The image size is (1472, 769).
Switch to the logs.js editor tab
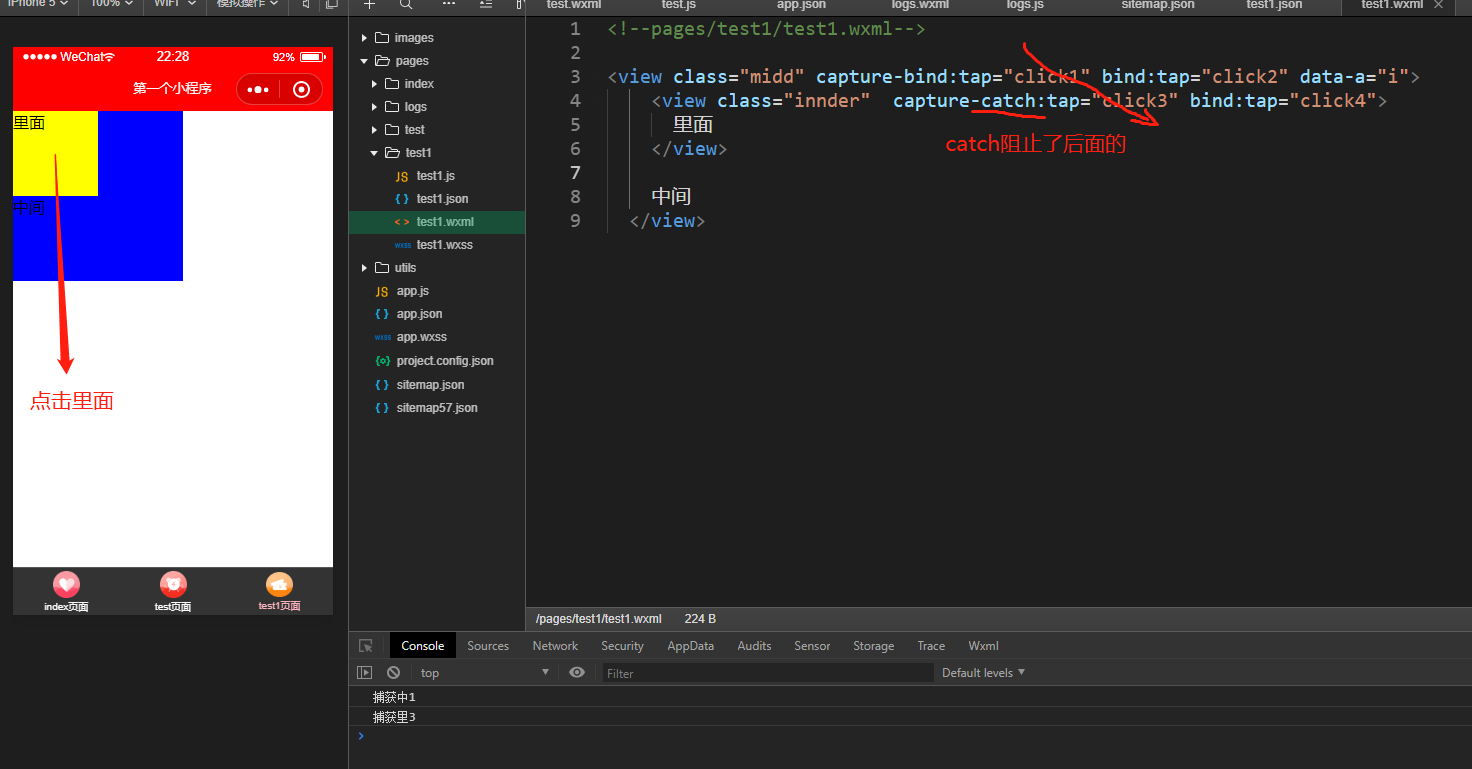[x=1025, y=5]
